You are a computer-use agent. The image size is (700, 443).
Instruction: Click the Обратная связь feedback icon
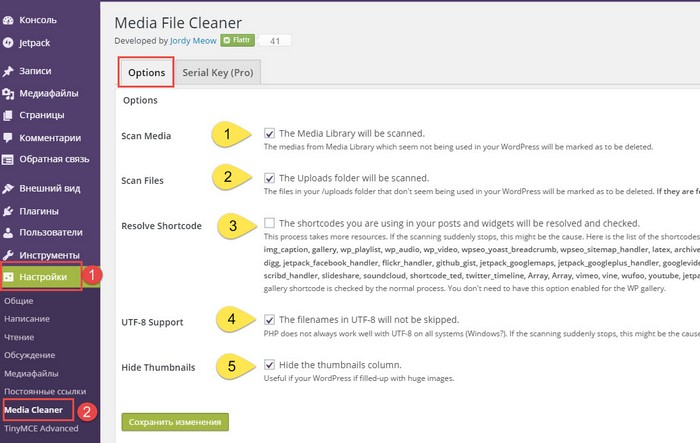tap(8, 159)
